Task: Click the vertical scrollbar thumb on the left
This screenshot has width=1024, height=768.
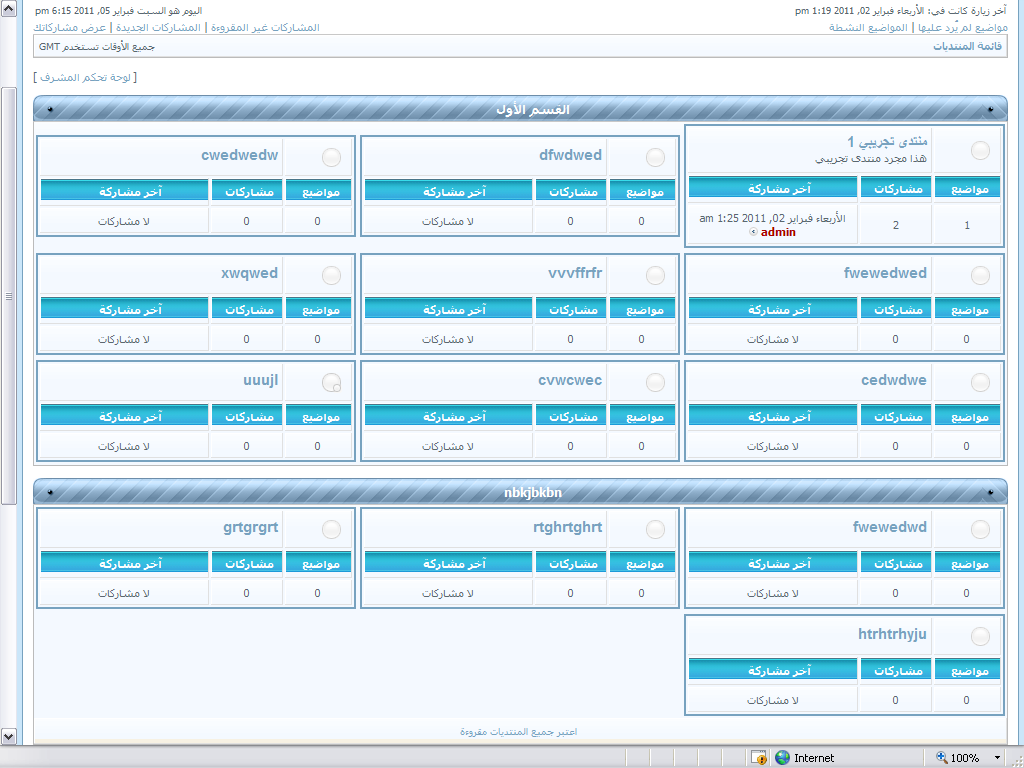Action: pos(9,295)
